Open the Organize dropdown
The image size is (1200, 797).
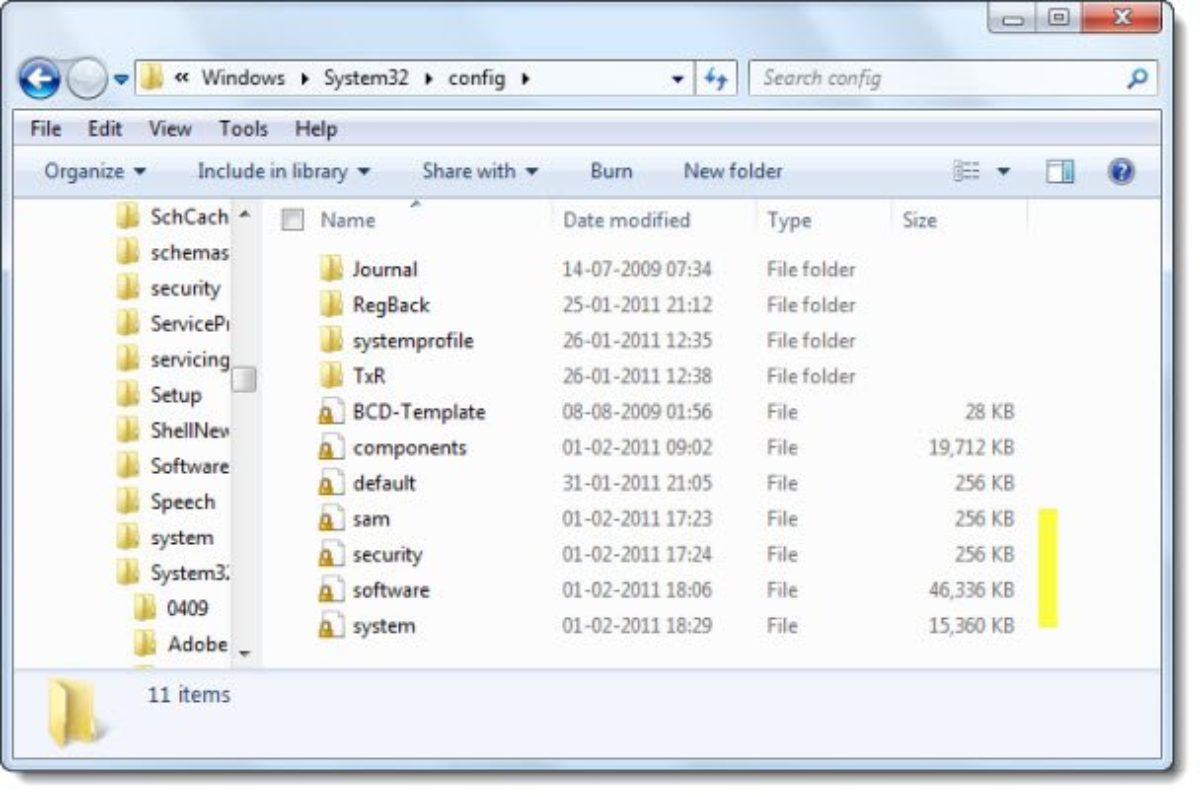click(95, 171)
